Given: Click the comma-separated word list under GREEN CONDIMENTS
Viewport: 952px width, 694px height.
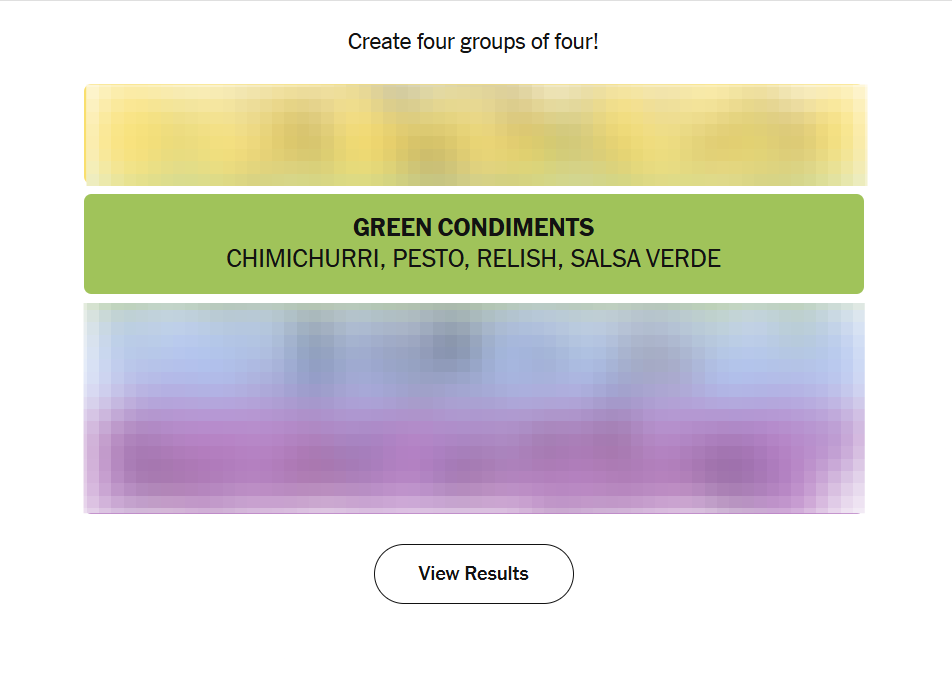Looking at the screenshot, I should click(x=473, y=259).
